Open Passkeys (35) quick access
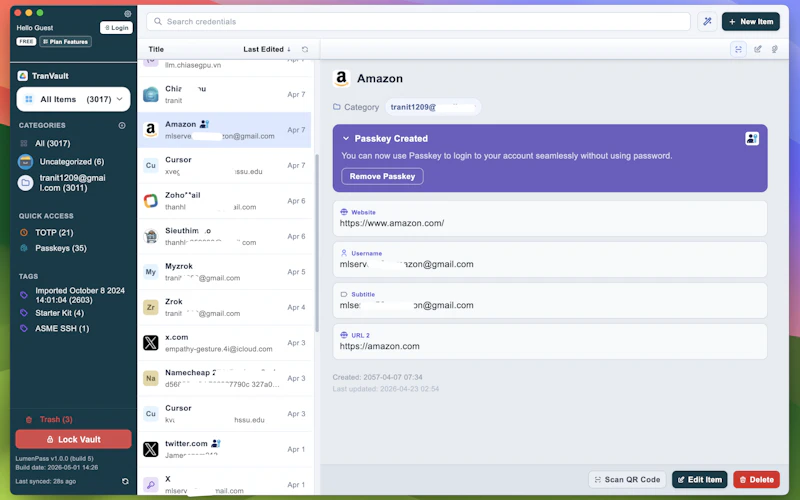The height and width of the screenshot is (500, 800). [x=61, y=248]
